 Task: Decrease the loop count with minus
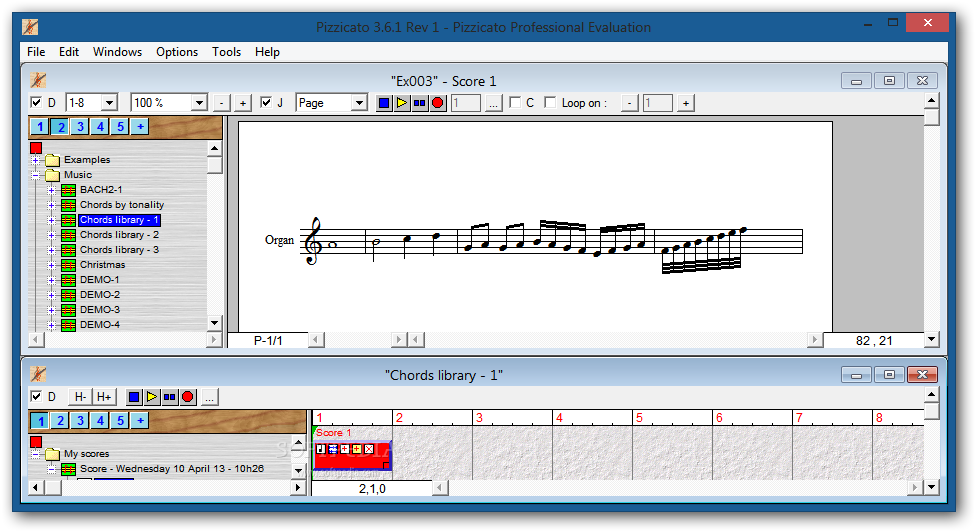(x=630, y=103)
